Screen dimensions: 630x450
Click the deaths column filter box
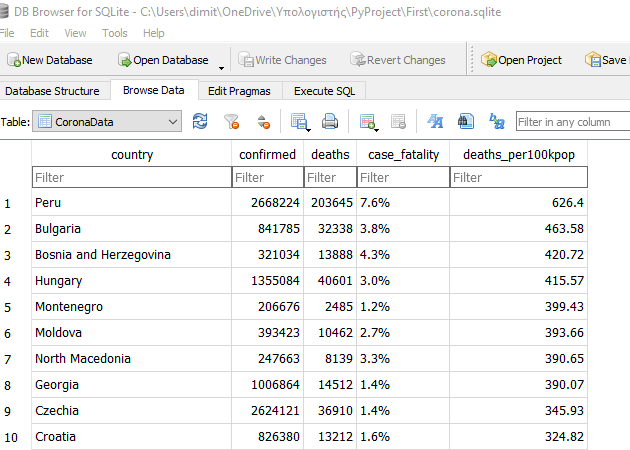pyautogui.click(x=330, y=177)
